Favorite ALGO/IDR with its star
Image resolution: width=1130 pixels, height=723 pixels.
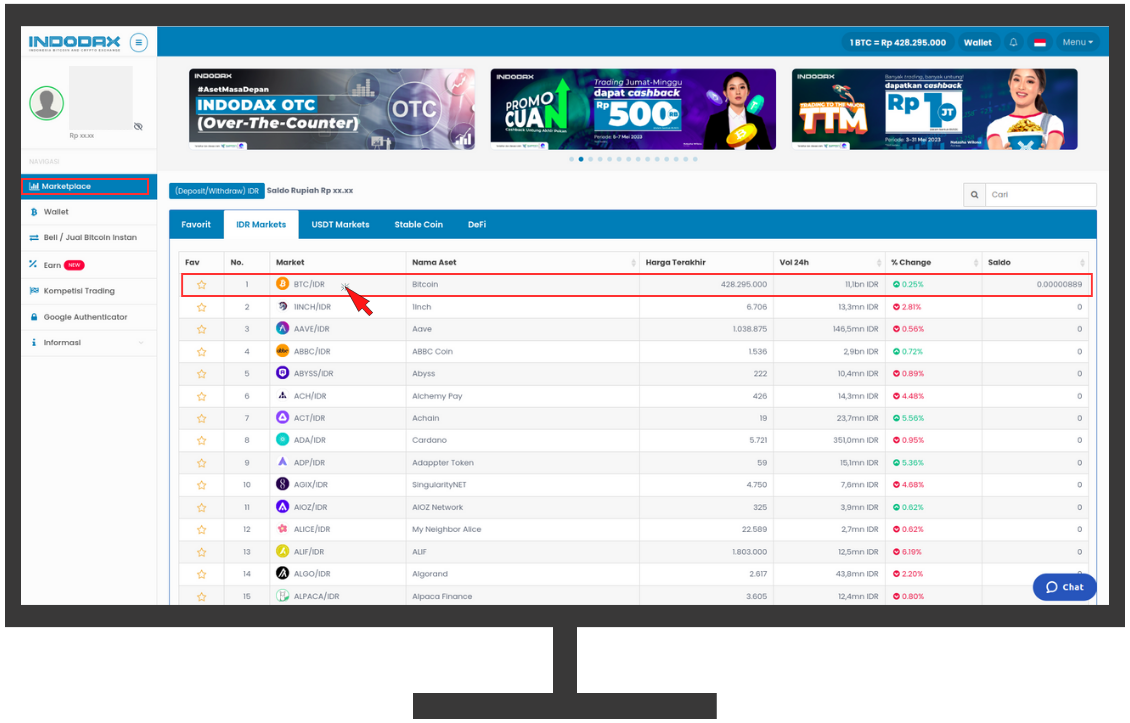(202, 575)
